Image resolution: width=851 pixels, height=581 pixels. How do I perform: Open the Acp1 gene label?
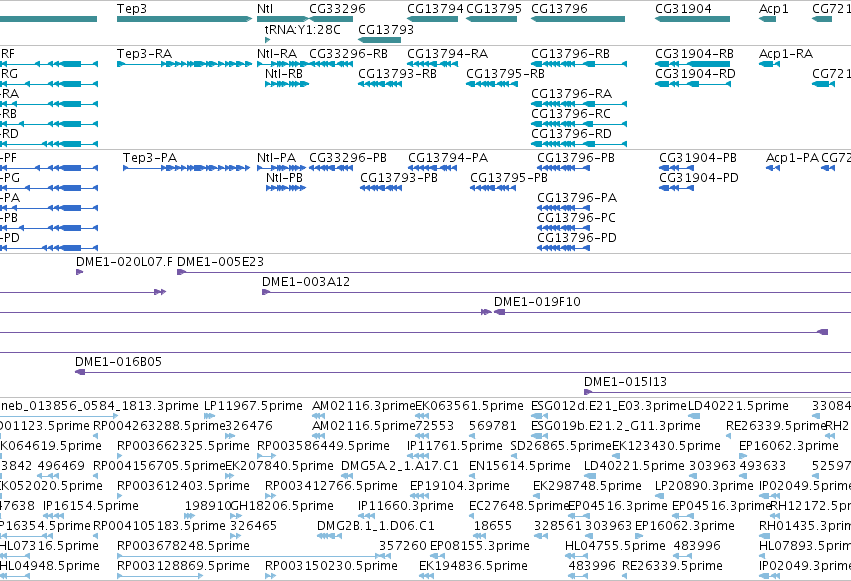click(773, 9)
